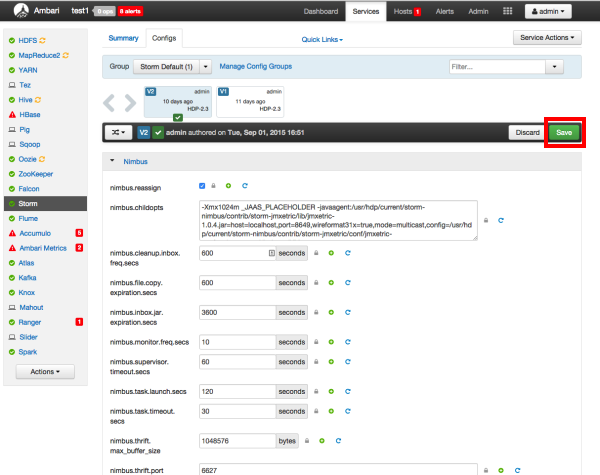Select ZooKeeper service in sidebar

coord(36,174)
